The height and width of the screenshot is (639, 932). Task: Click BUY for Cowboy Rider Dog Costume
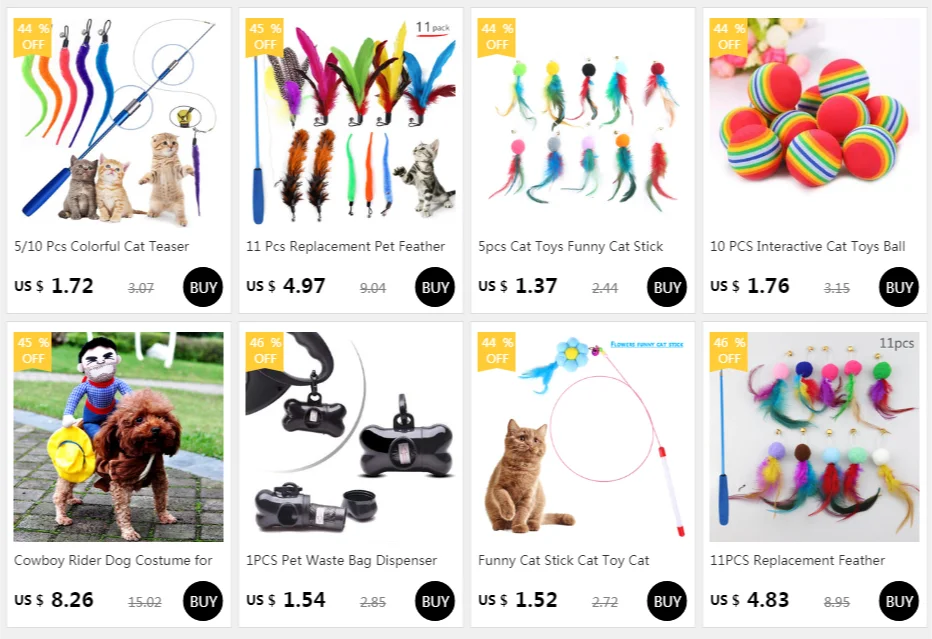203,601
